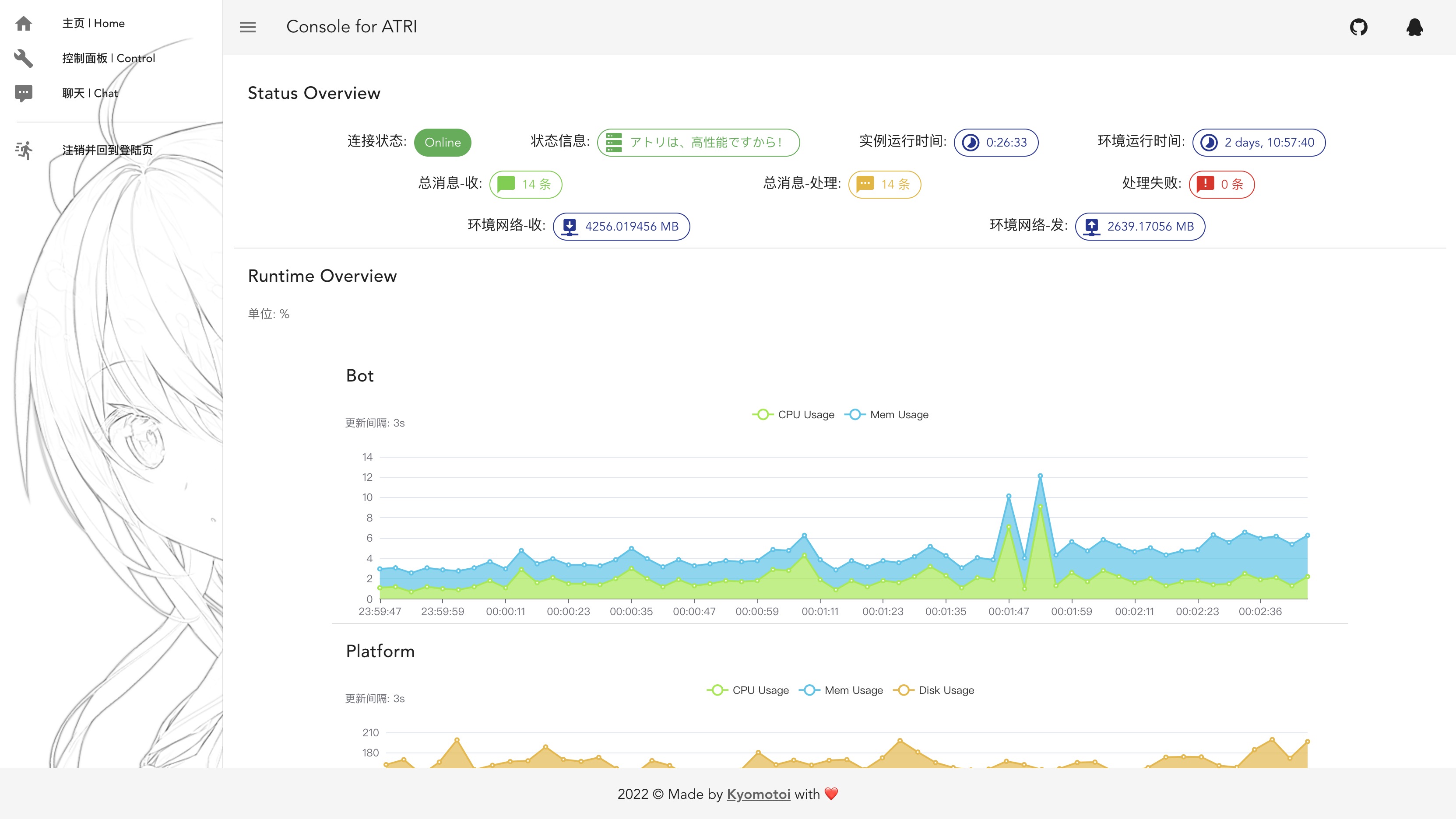Image resolution: width=1456 pixels, height=819 pixels.
Task: Click the Control wrench icon
Action: (24, 58)
